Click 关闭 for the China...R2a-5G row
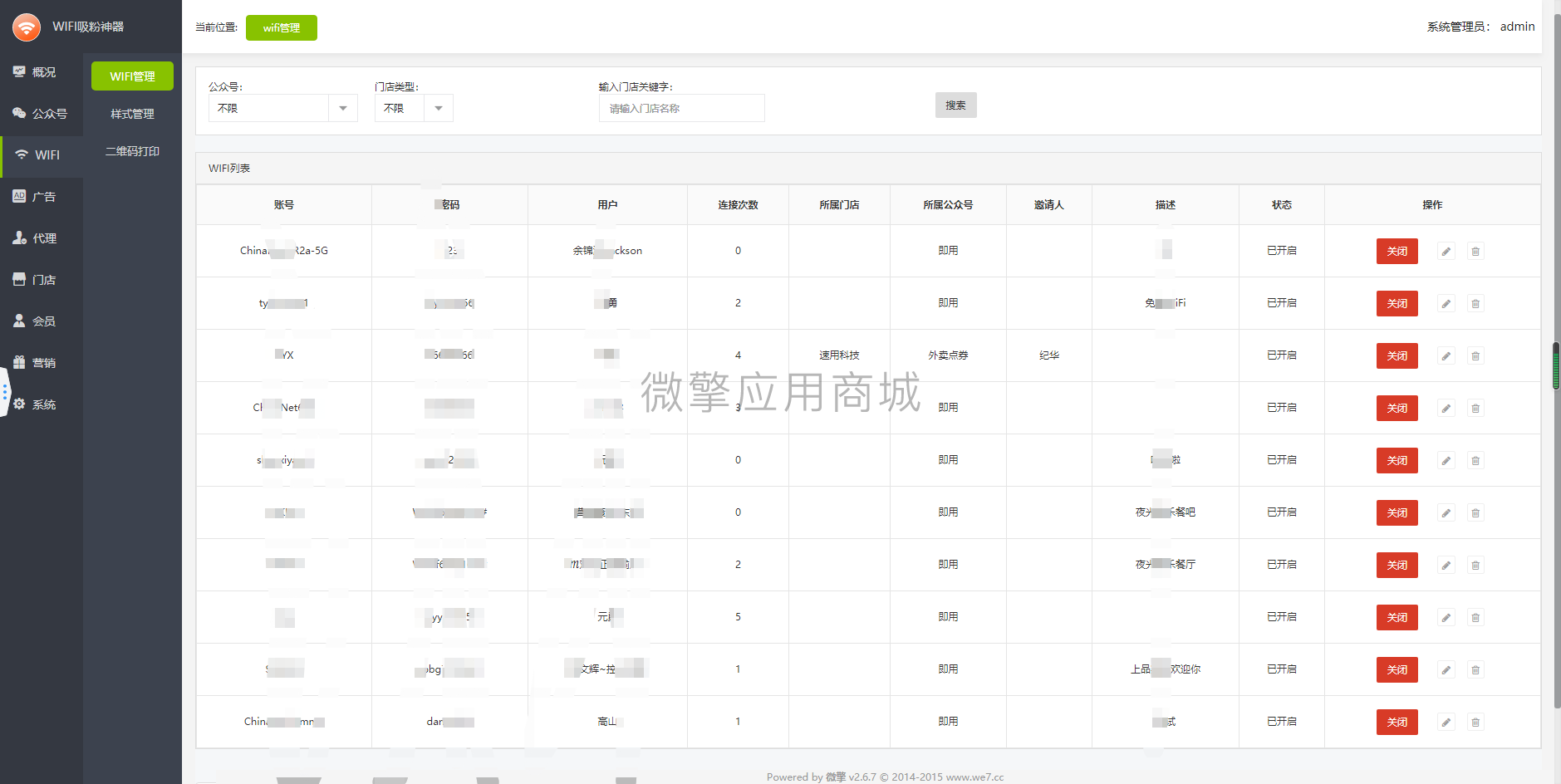1561x784 pixels. 1397,251
